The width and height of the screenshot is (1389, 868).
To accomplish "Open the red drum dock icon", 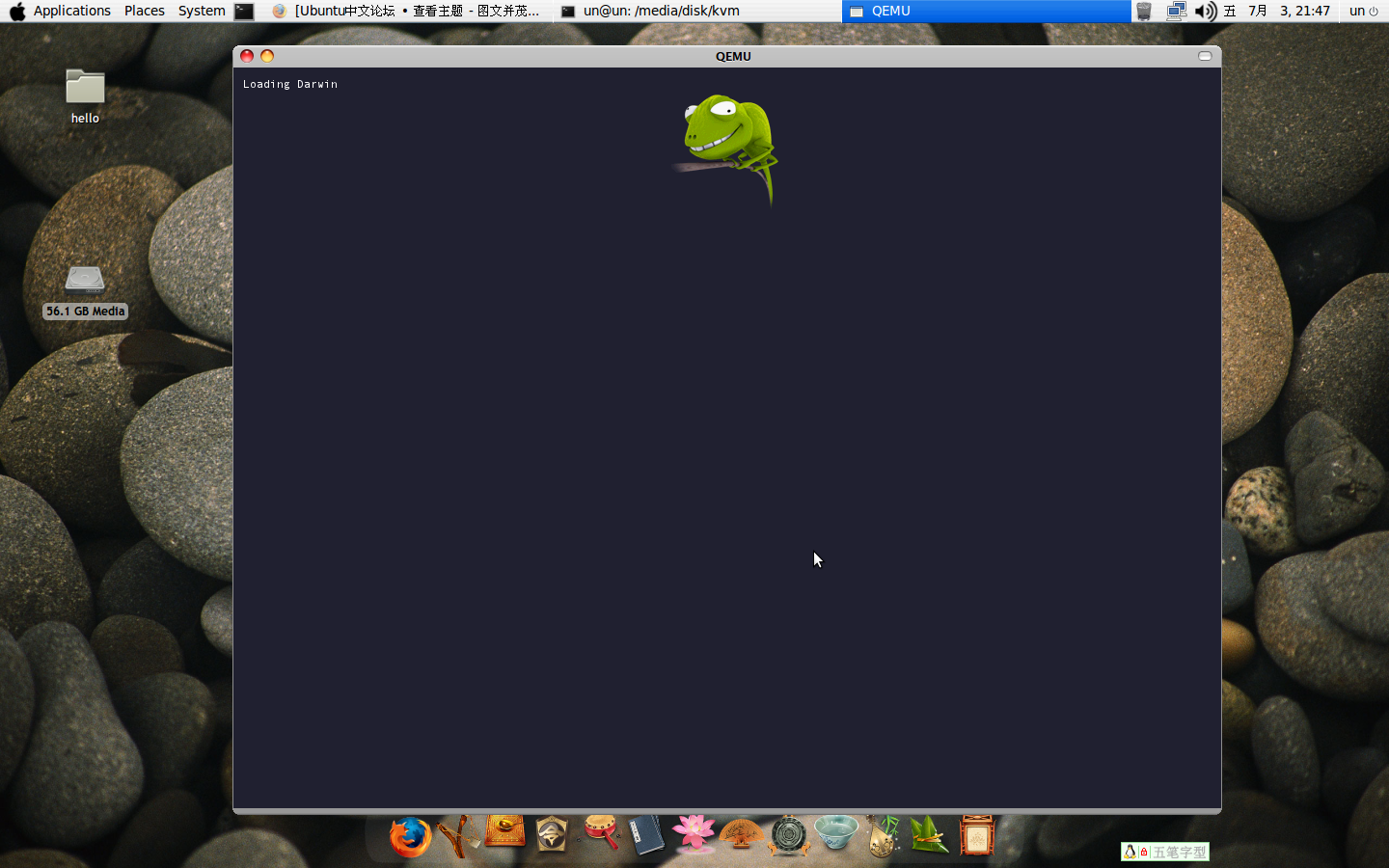I will (x=601, y=832).
